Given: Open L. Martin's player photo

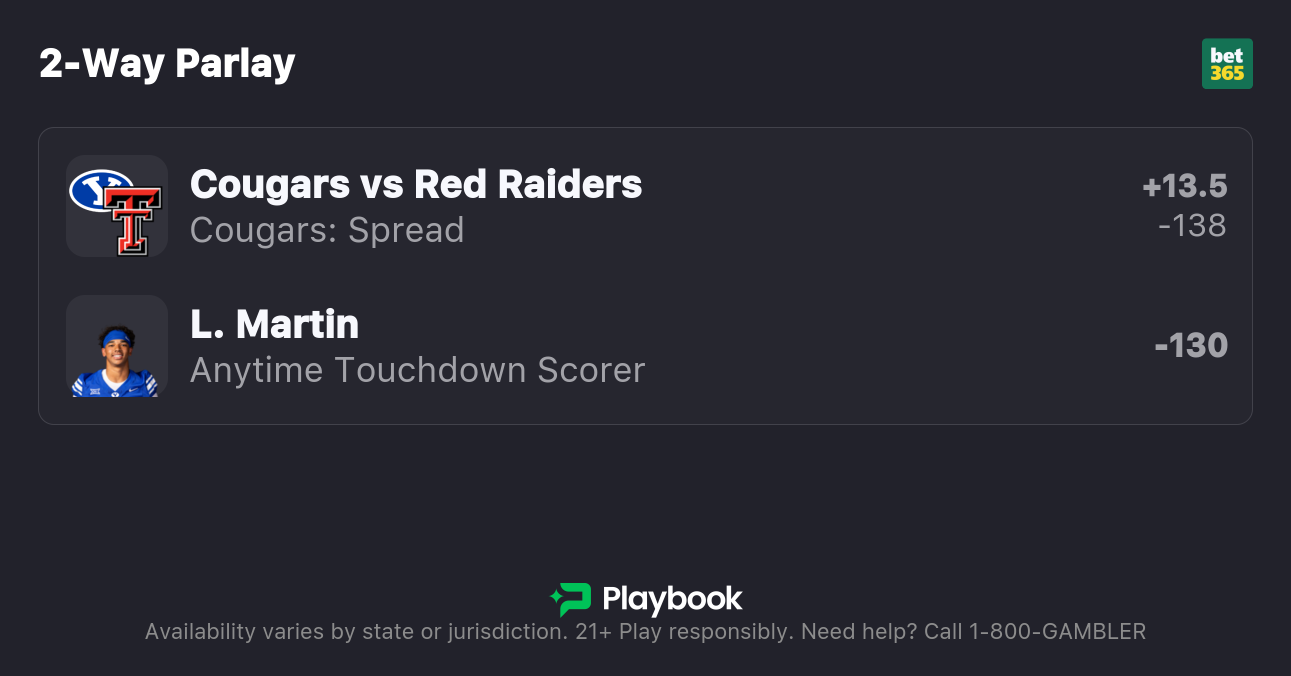Looking at the screenshot, I should coord(116,346).
